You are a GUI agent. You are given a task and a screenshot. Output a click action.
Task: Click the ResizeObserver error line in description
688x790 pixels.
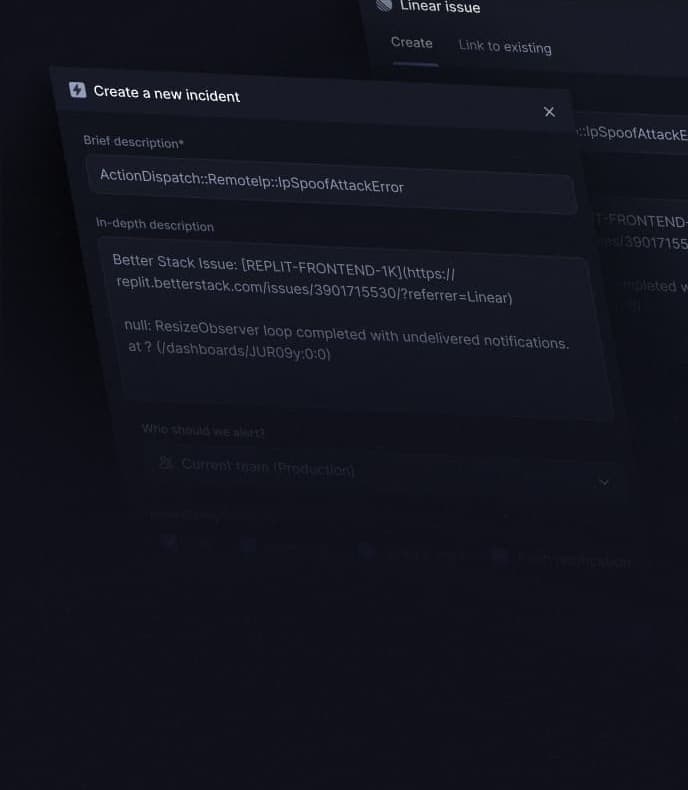click(346, 335)
